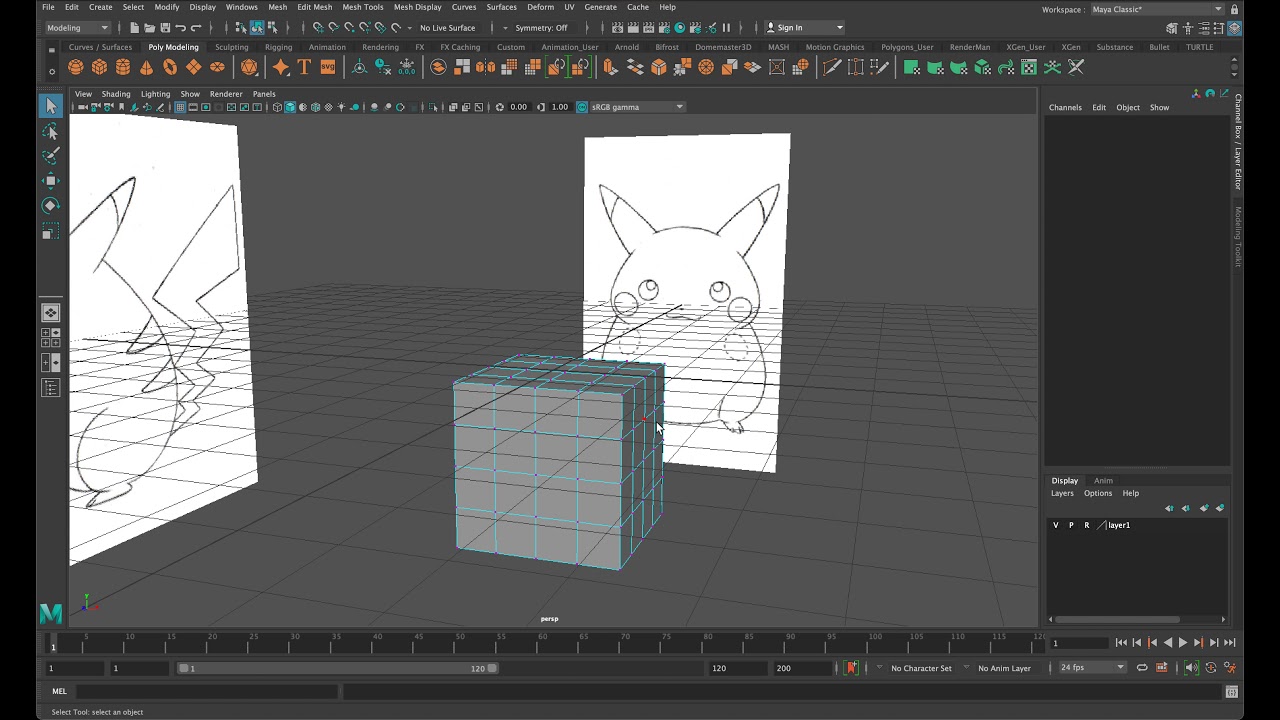The width and height of the screenshot is (1280, 720).
Task: Click the Platonic solid shelf icon
Action: click(249, 67)
